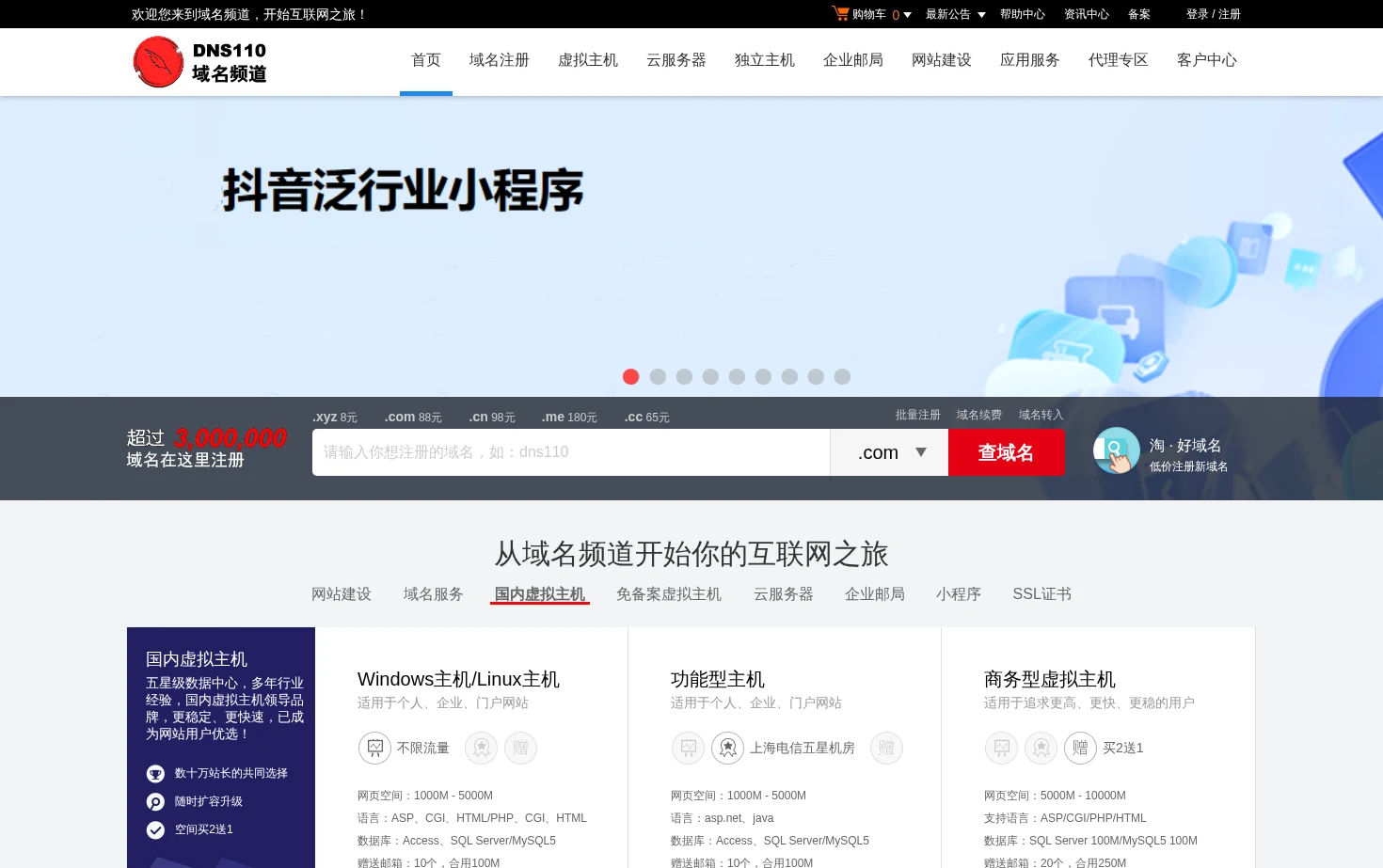Open 云服务器 navigation item
1383x868 pixels.
(x=676, y=60)
